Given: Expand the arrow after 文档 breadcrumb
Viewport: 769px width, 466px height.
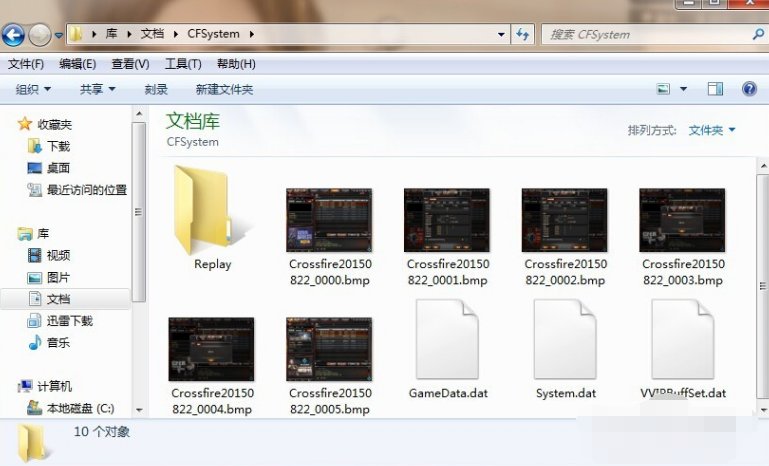Looking at the screenshot, I should click(176, 34).
